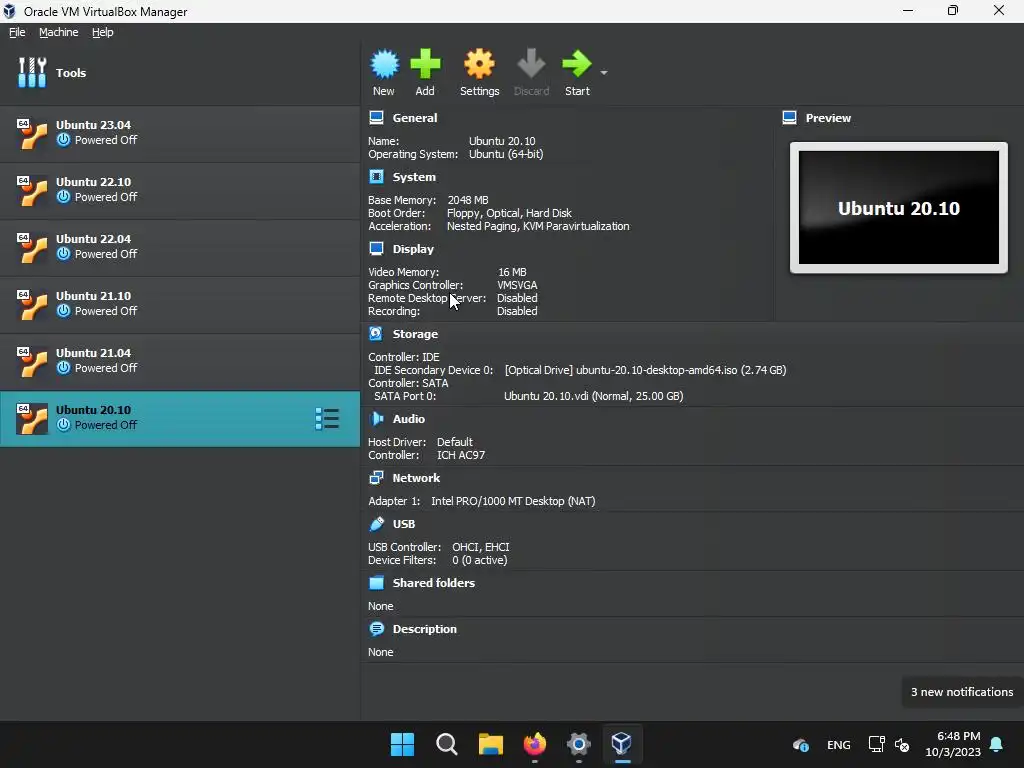This screenshot has width=1024, height=768.
Task: Open the File menu
Action: click(17, 32)
